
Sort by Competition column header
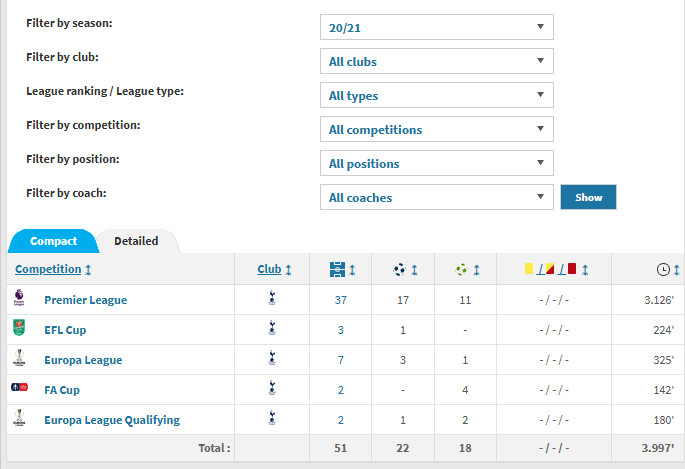coord(48,269)
